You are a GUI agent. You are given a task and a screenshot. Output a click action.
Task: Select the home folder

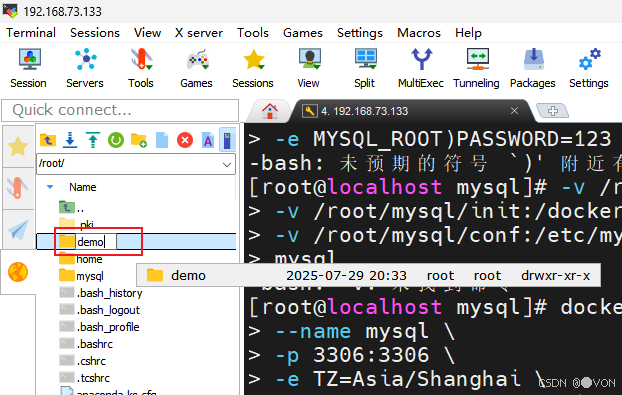point(81,259)
